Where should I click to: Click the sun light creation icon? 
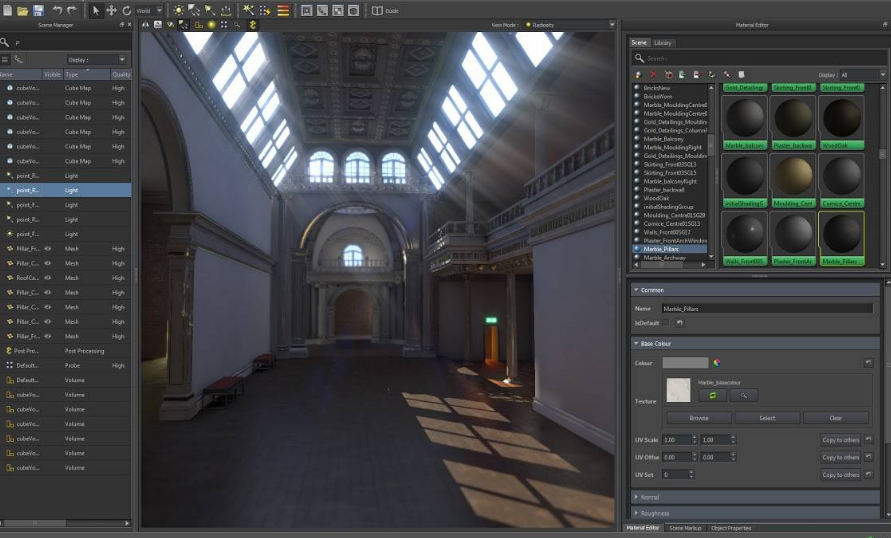tap(179, 10)
